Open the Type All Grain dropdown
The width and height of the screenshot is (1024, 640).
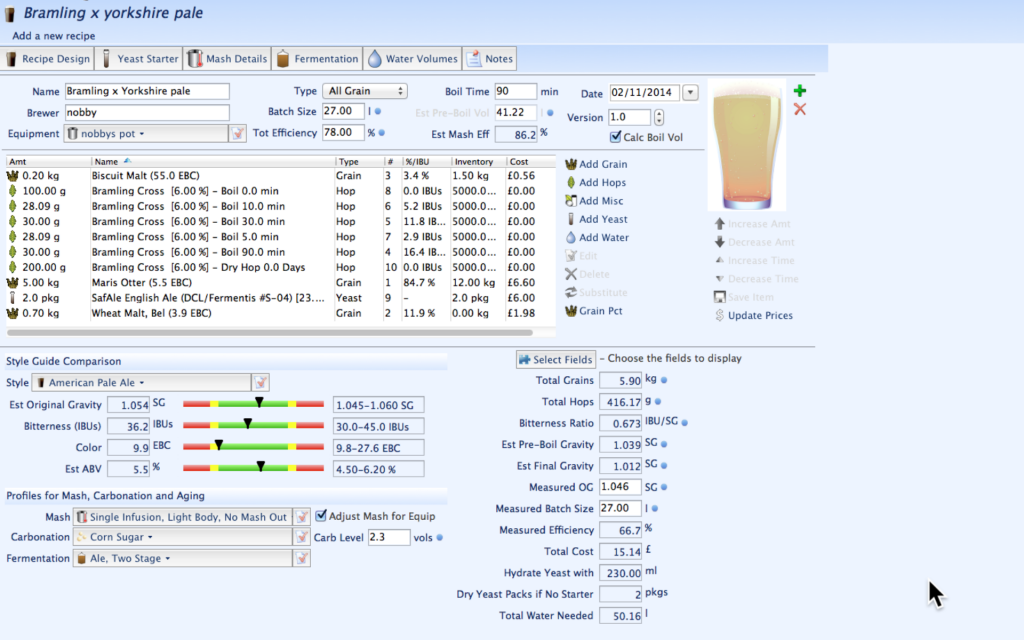click(364, 91)
